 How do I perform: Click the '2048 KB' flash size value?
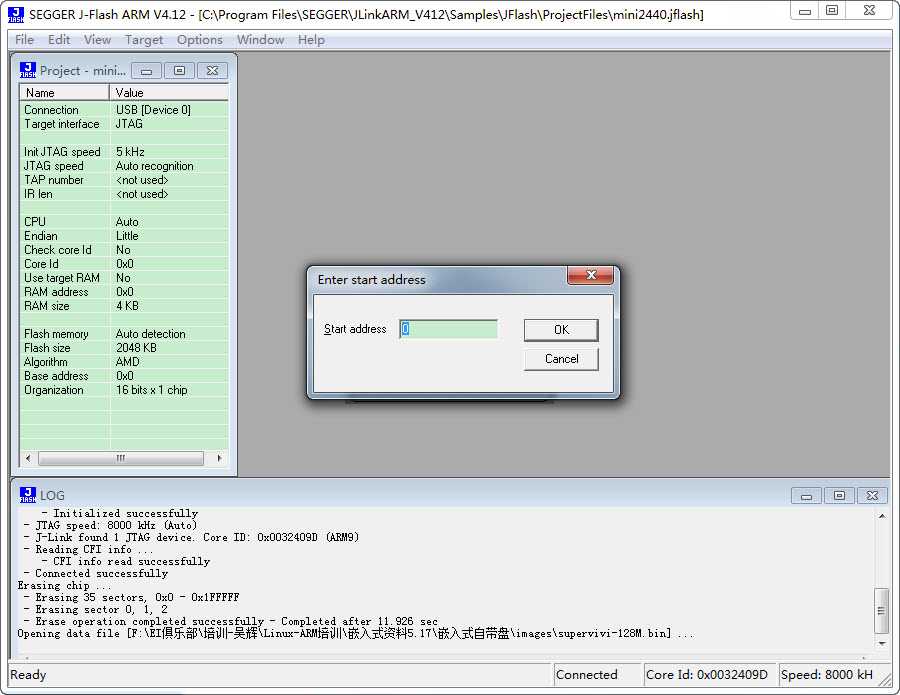pyautogui.click(x=136, y=348)
